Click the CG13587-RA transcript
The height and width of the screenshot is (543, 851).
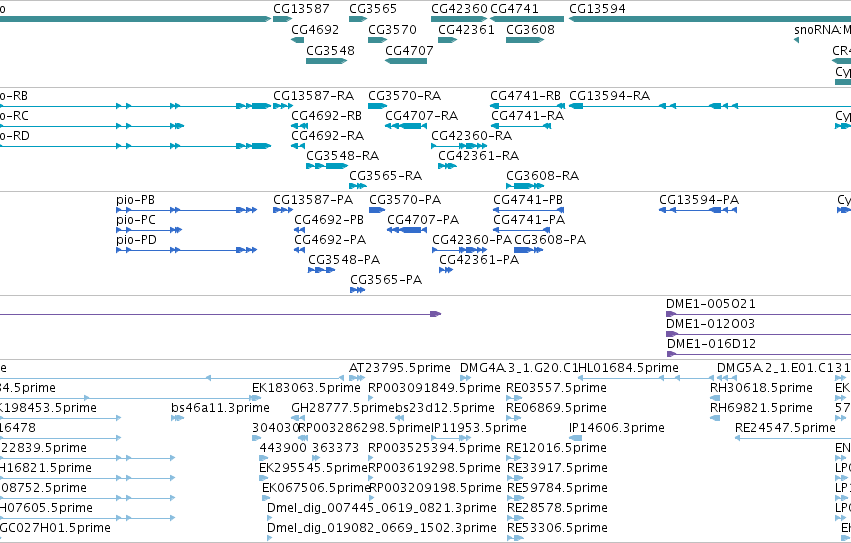[283, 106]
